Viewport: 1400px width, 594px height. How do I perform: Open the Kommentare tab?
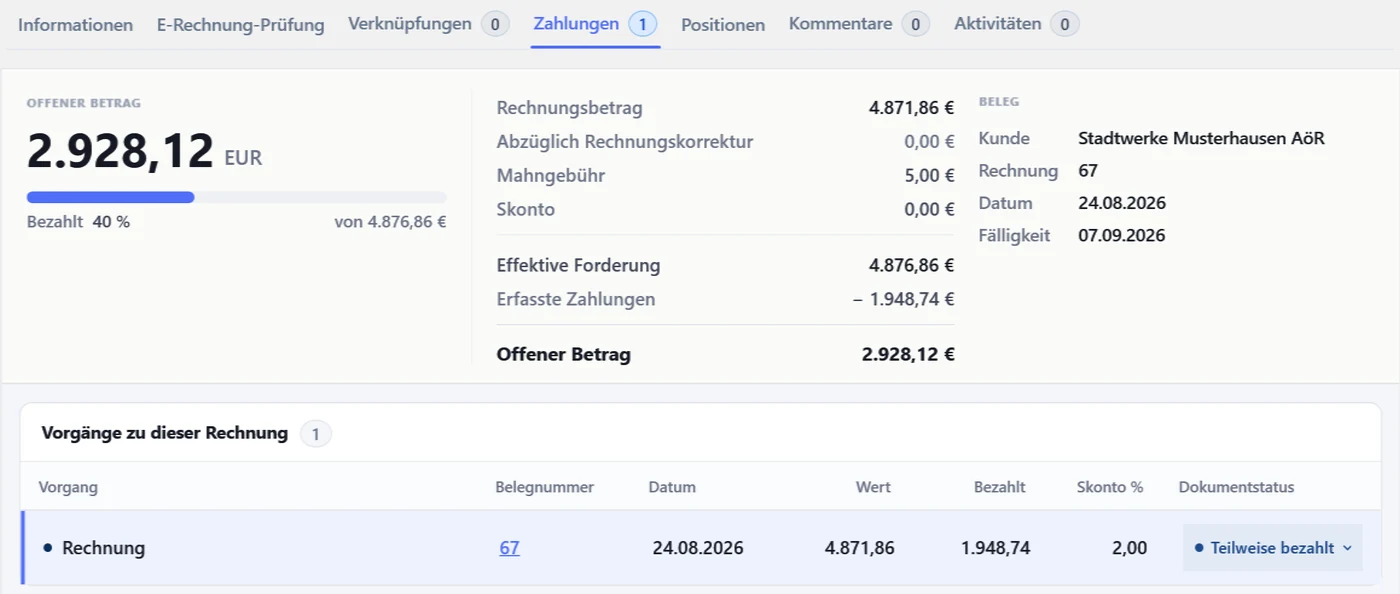click(x=859, y=24)
